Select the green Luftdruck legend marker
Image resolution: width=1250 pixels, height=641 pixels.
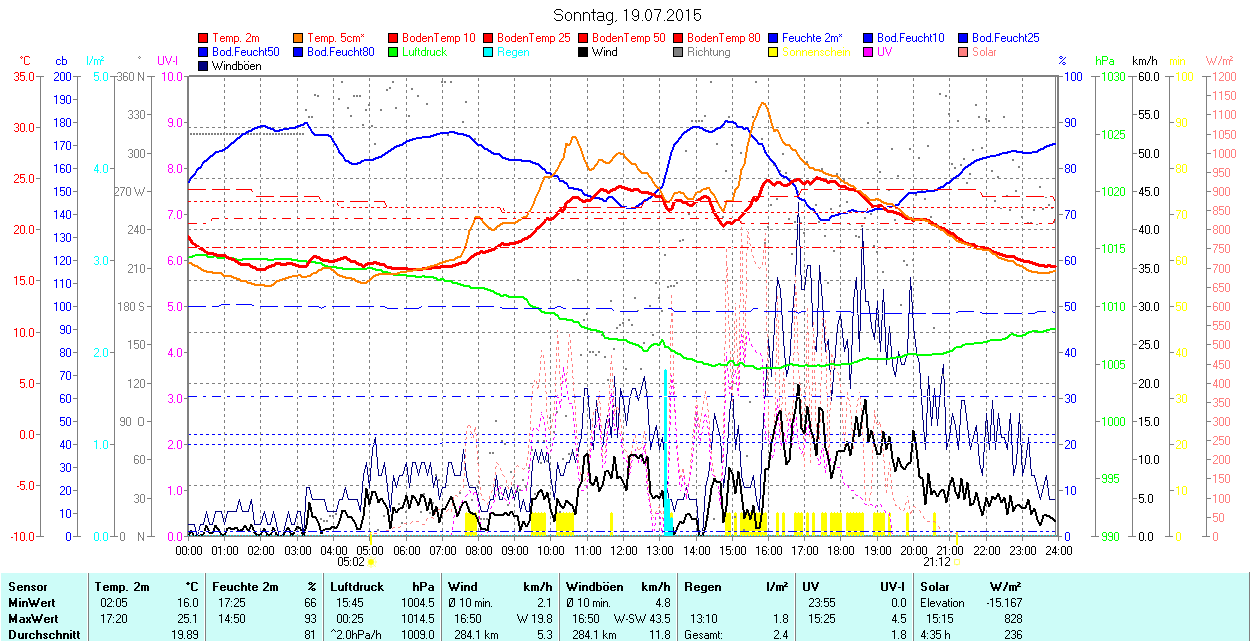(x=394, y=52)
